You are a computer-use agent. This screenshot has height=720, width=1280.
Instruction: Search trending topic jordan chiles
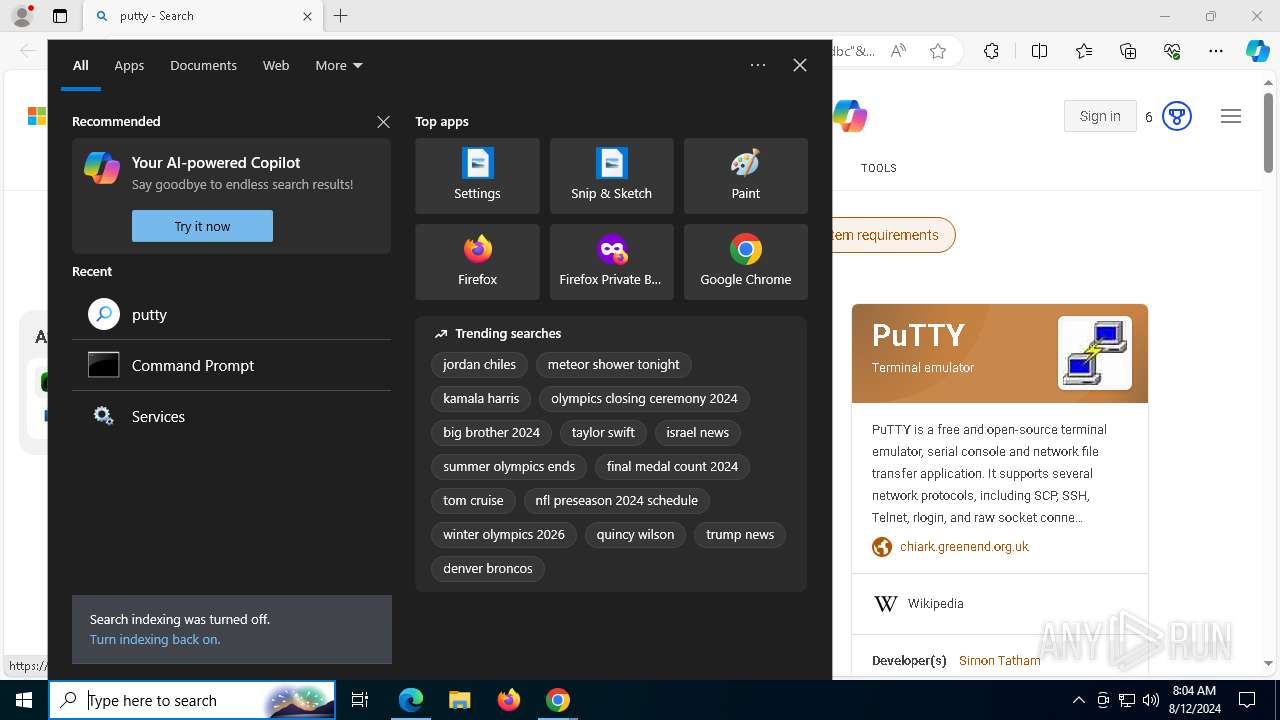[x=479, y=365]
